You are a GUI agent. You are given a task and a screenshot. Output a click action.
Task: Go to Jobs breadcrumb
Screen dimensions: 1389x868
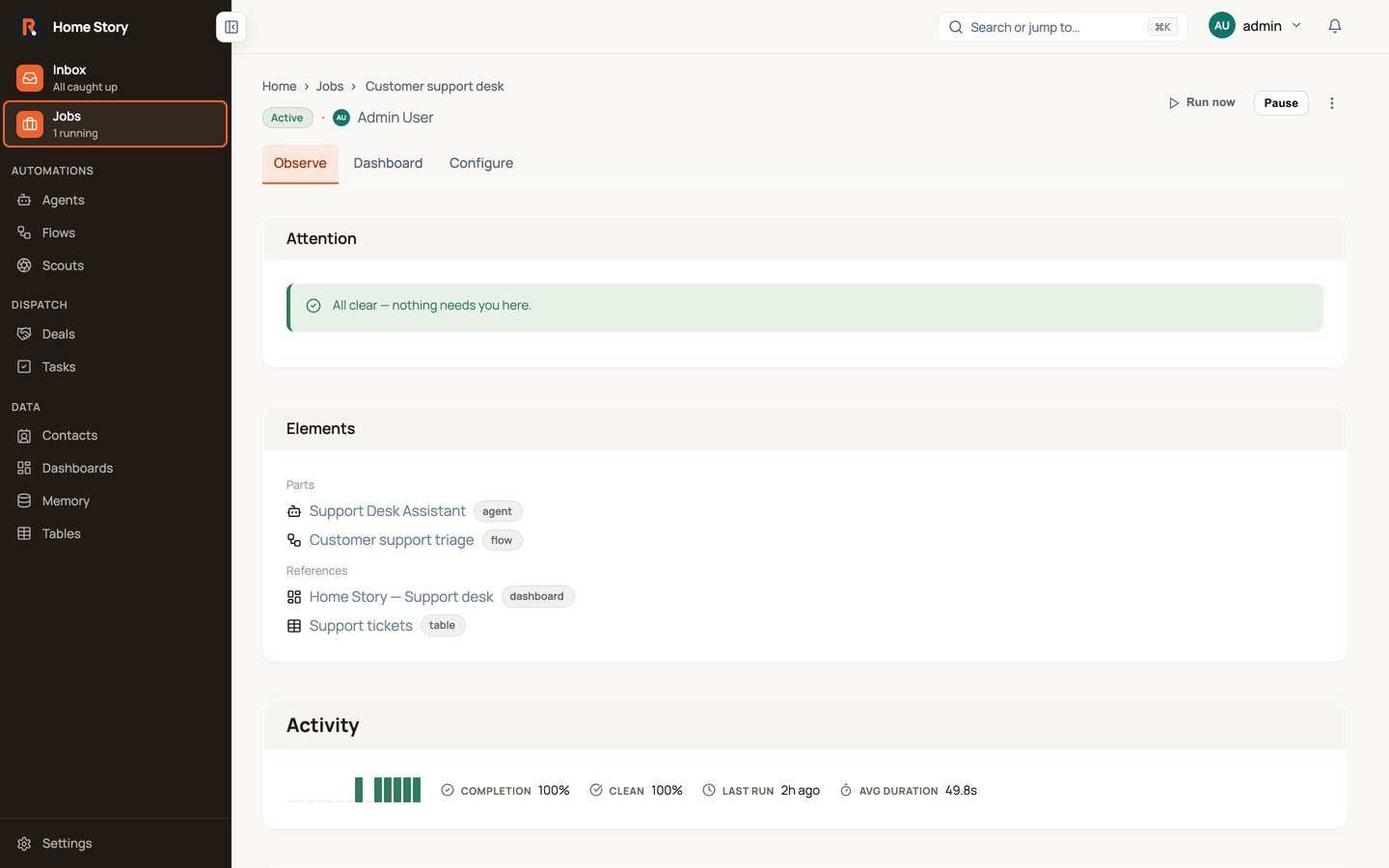pyautogui.click(x=330, y=86)
